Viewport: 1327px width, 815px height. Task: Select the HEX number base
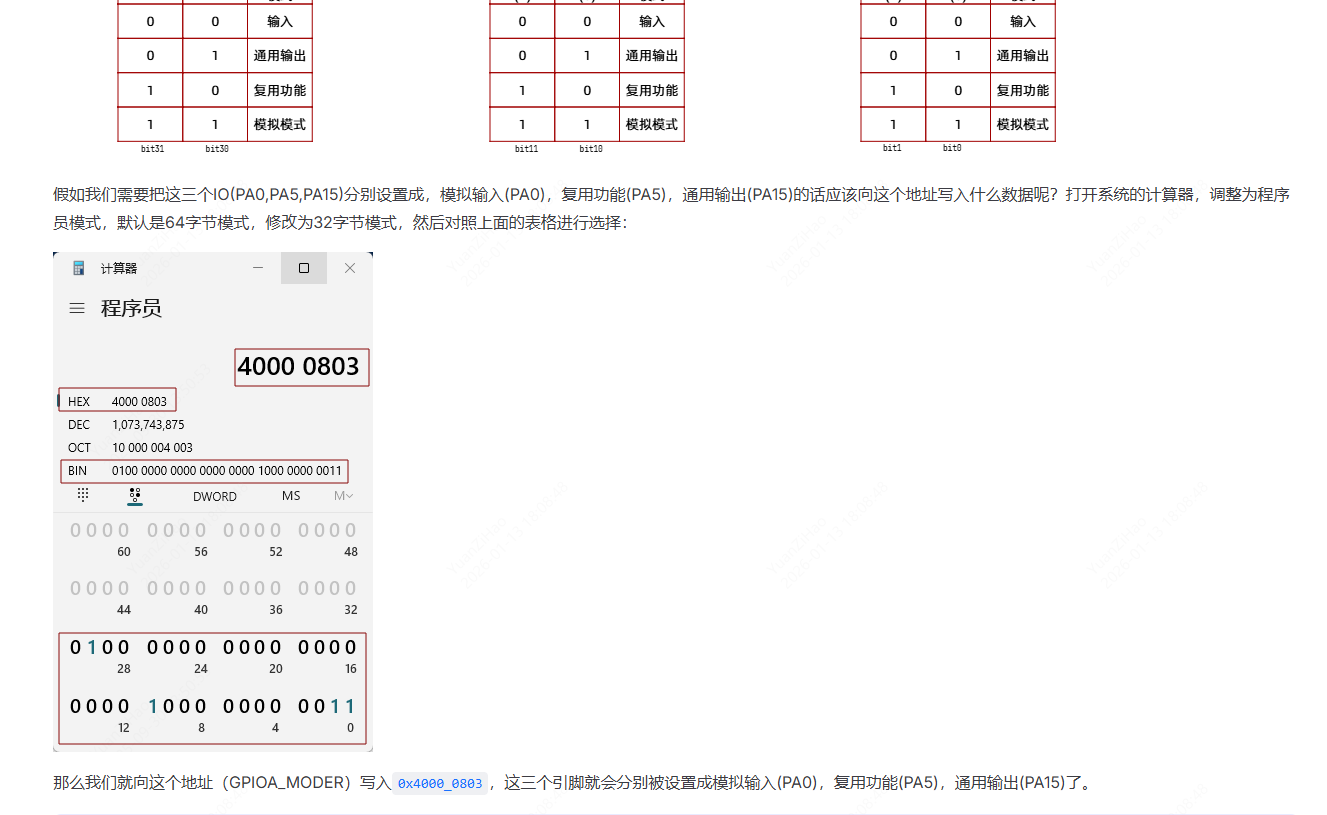pos(78,400)
